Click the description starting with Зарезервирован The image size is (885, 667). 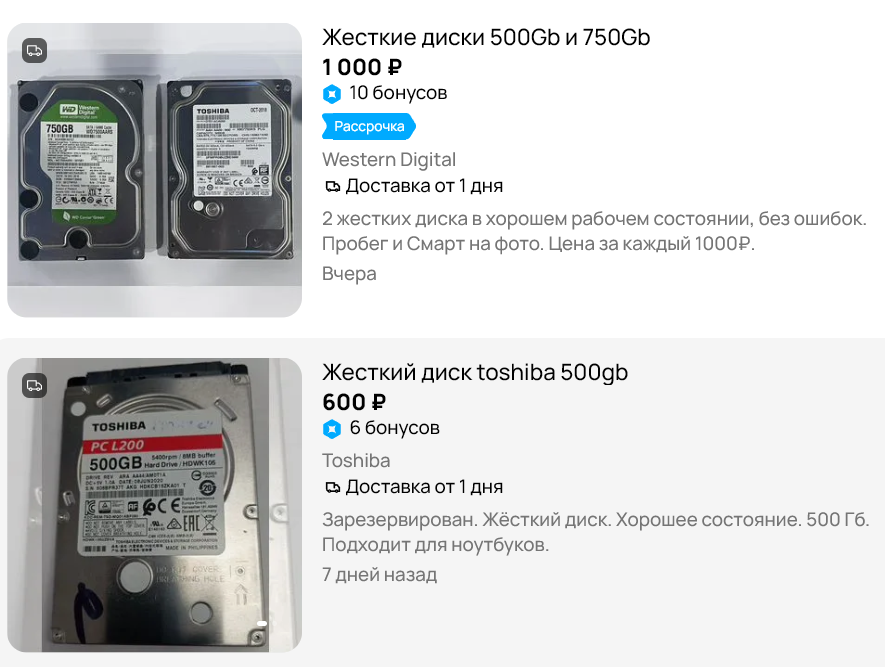pos(595,532)
